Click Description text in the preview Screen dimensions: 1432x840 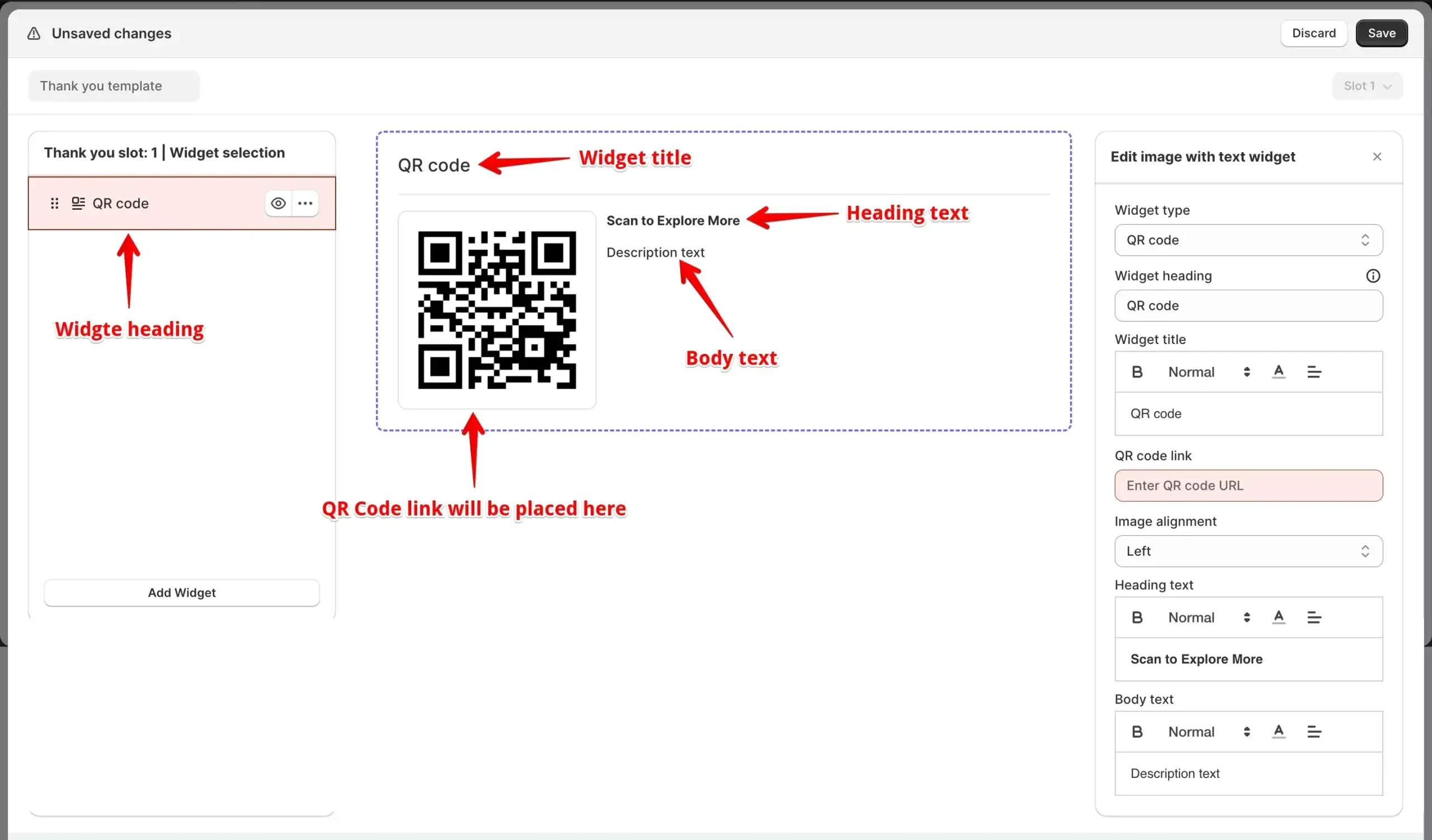click(x=655, y=252)
